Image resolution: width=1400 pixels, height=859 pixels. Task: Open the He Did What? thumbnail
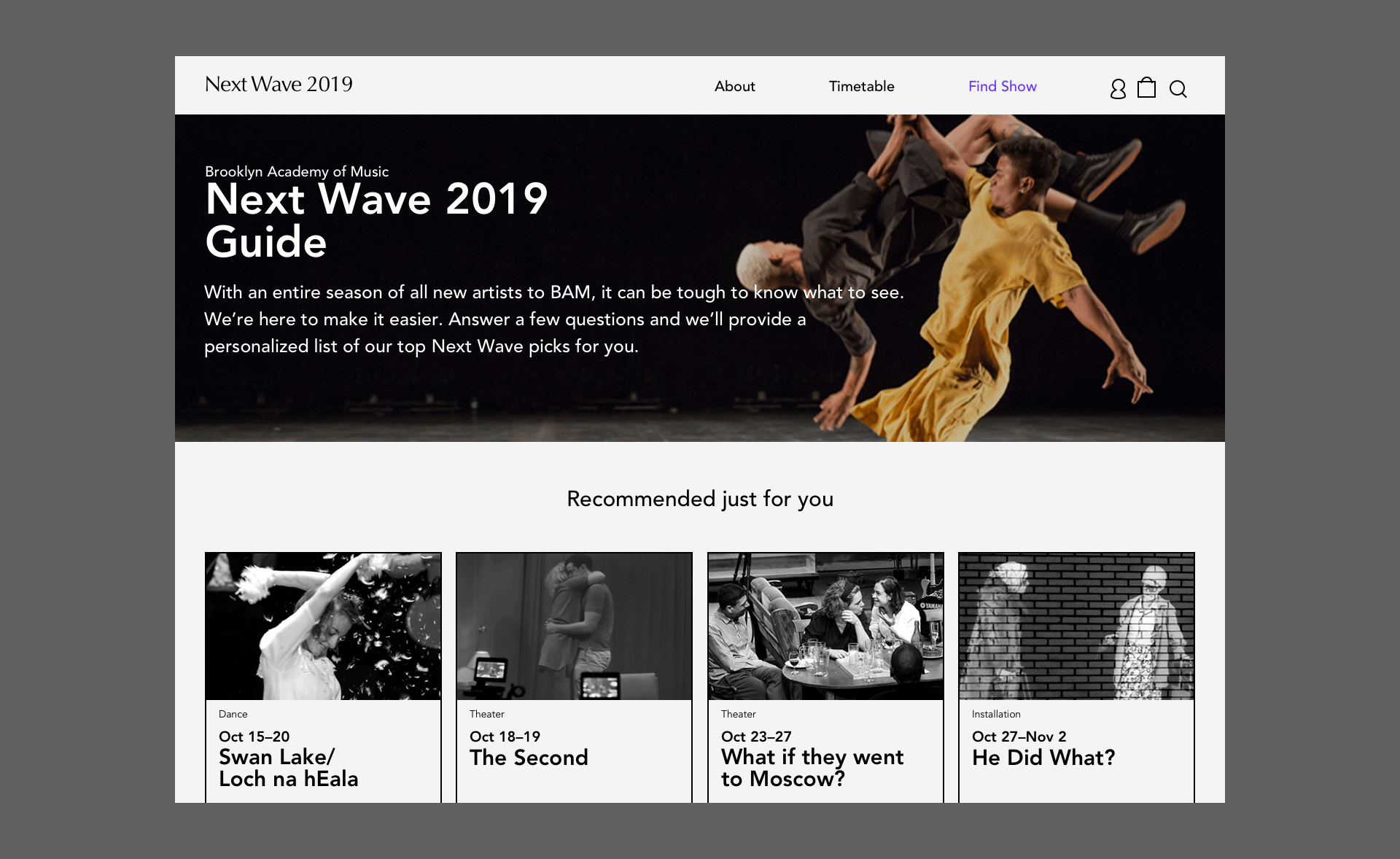(x=1076, y=626)
